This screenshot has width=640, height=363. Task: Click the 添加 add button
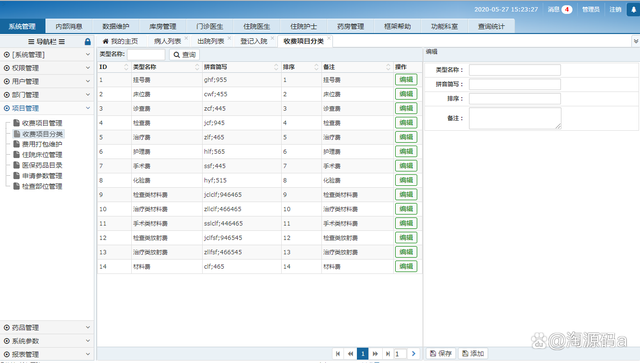click(x=473, y=354)
